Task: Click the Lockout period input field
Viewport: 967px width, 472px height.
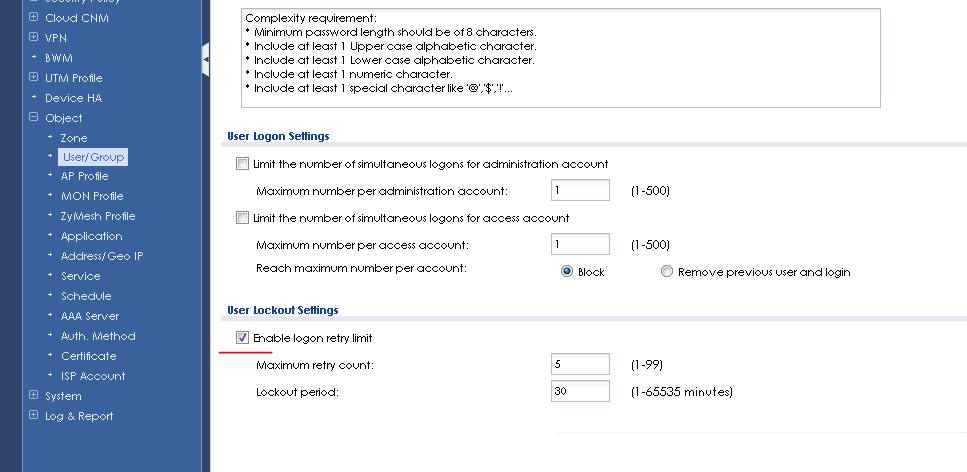Action: (x=580, y=392)
